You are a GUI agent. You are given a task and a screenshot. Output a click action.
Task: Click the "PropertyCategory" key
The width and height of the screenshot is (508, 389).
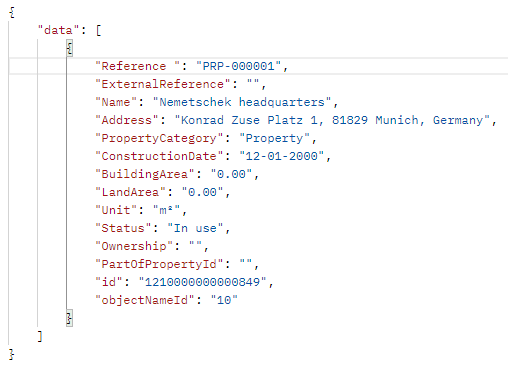159,138
